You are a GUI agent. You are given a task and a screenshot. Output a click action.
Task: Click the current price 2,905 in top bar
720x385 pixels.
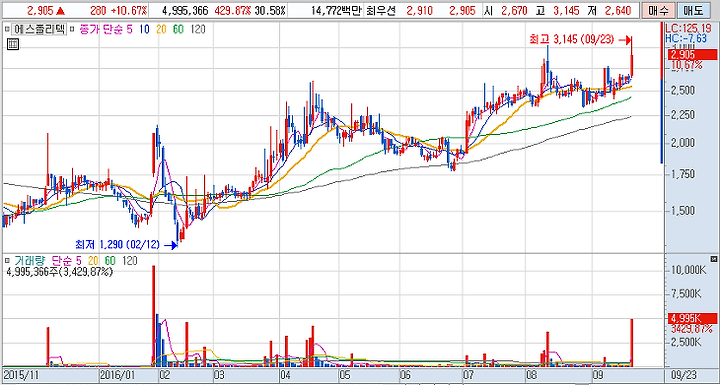coord(39,11)
